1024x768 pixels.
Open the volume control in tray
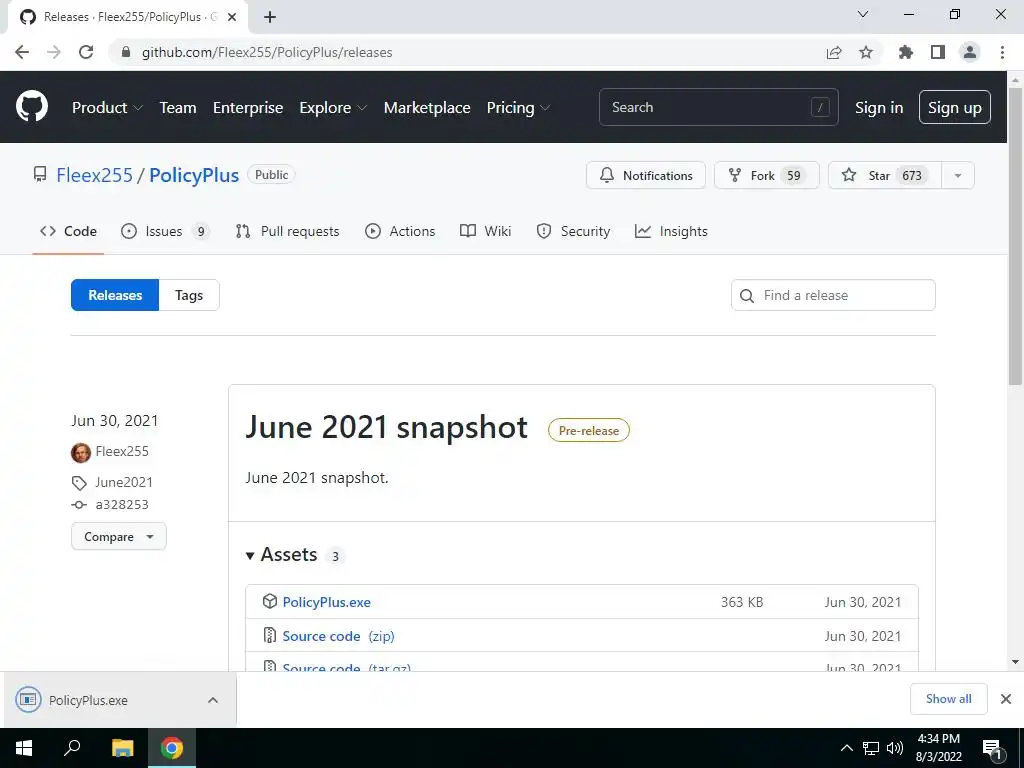click(x=895, y=748)
